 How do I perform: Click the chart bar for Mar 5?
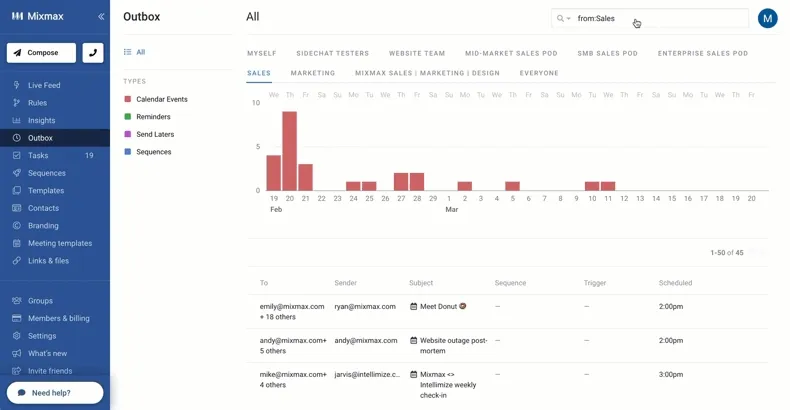tap(512, 186)
